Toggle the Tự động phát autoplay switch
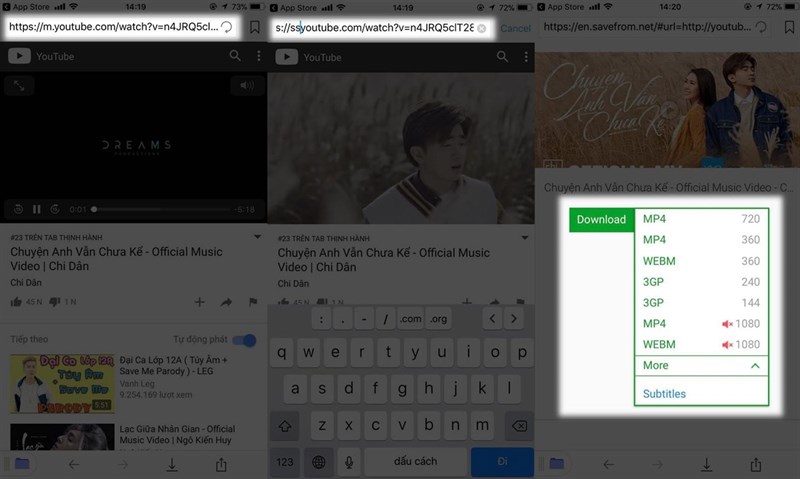 (x=244, y=340)
